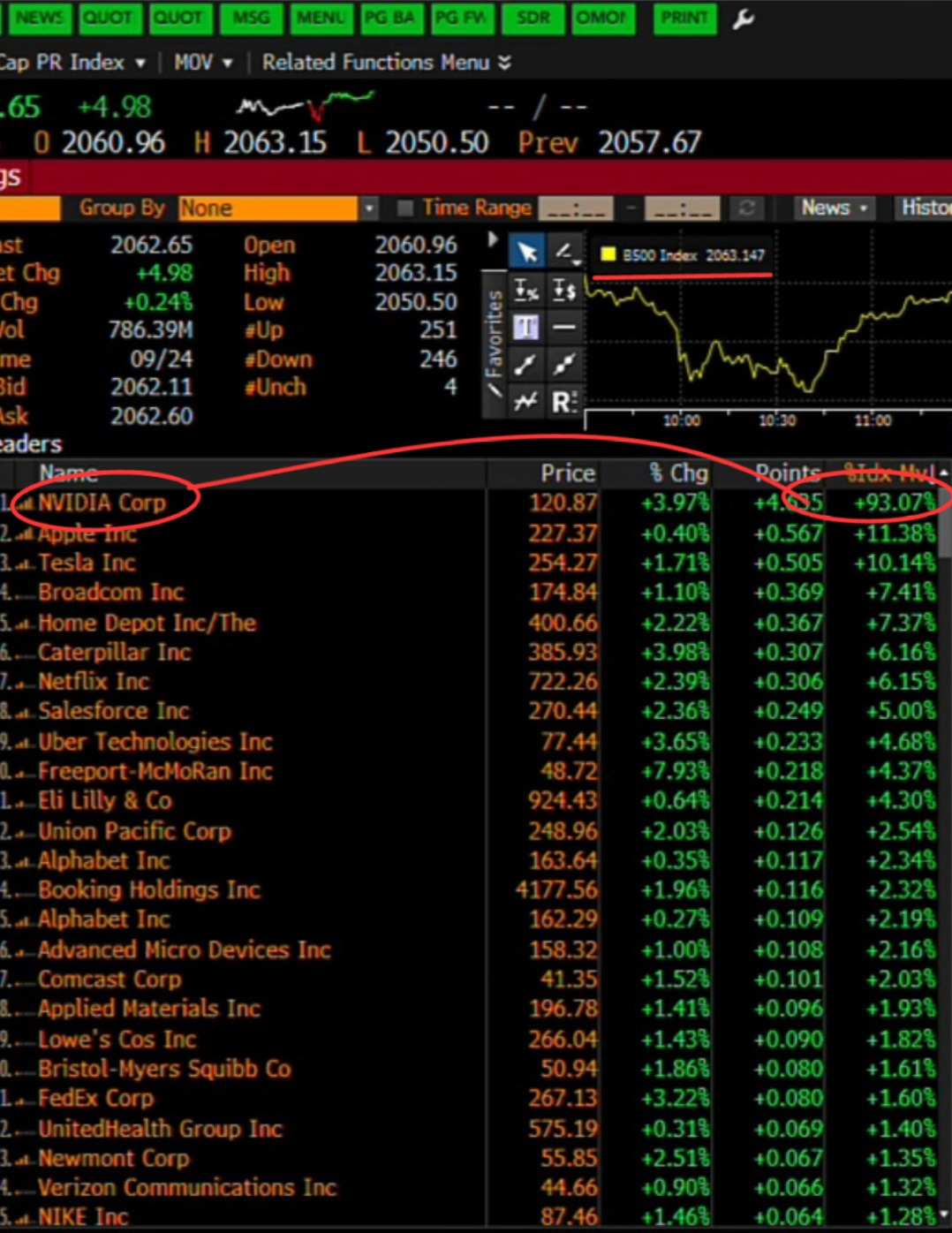This screenshot has width=952, height=1233.
Task: Click the SDR green key
Action: (x=533, y=18)
